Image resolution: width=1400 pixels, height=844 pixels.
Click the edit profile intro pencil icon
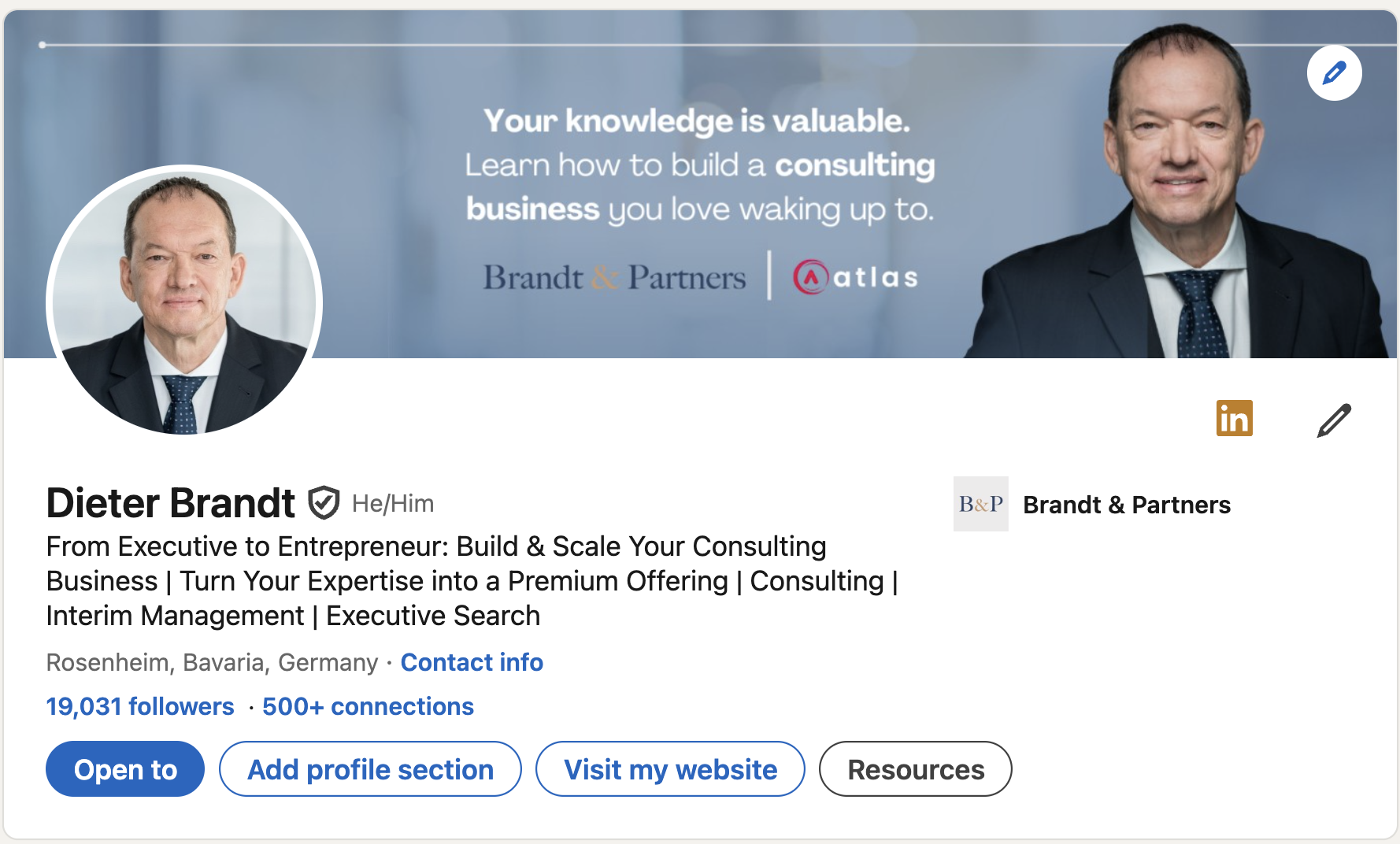click(x=1334, y=420)
